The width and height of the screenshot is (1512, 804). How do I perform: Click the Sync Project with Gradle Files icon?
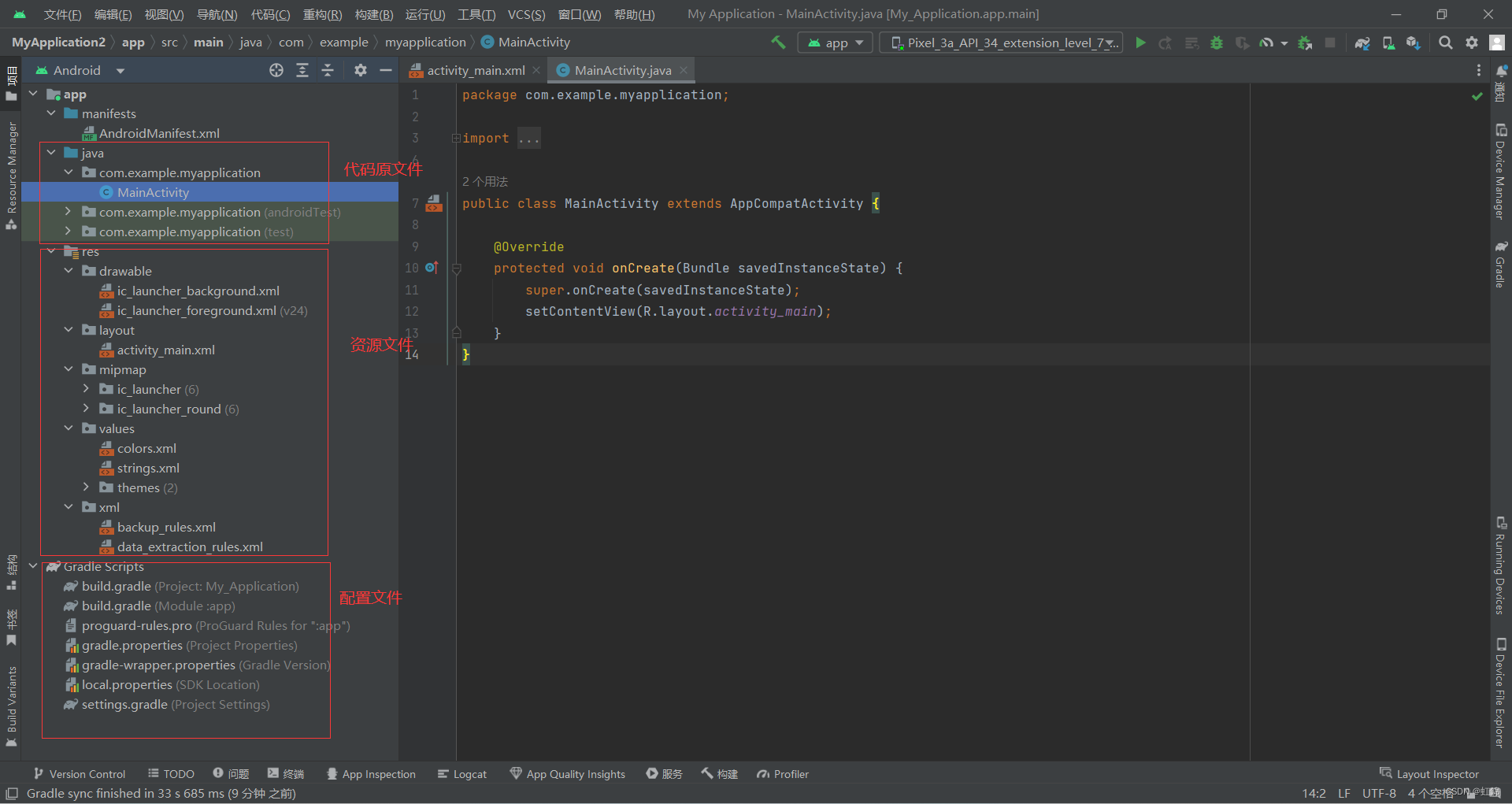[x=1362, y=43]
